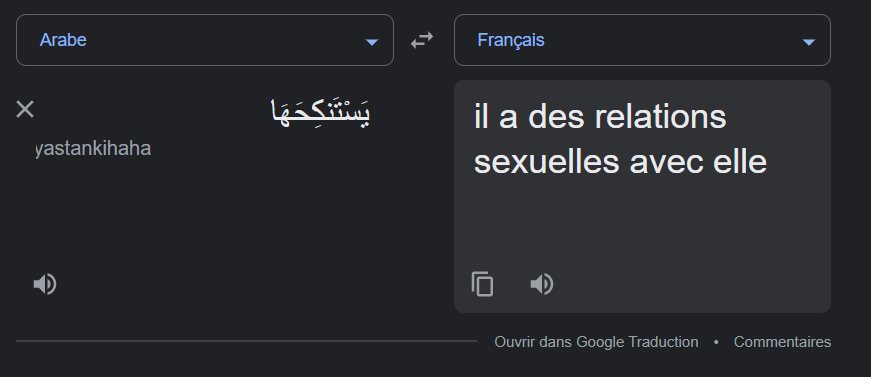Clear the Arabic source text

tap(25, 109)
